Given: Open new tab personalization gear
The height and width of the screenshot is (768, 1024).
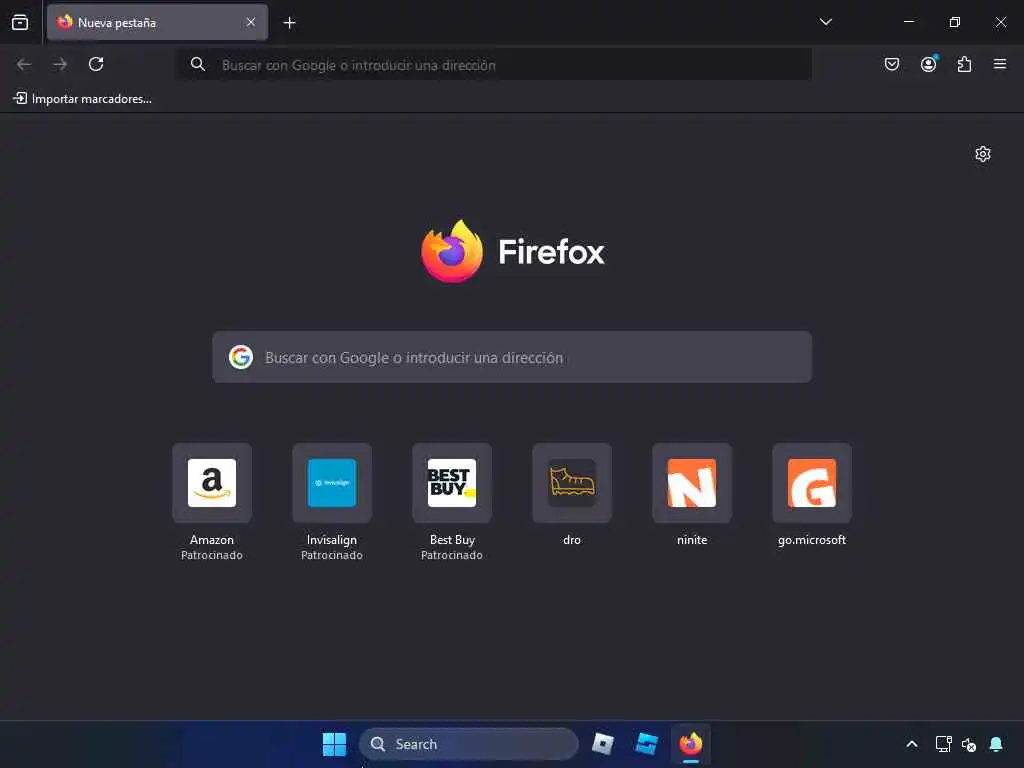Looking at the screenshot, I should 983,154.
